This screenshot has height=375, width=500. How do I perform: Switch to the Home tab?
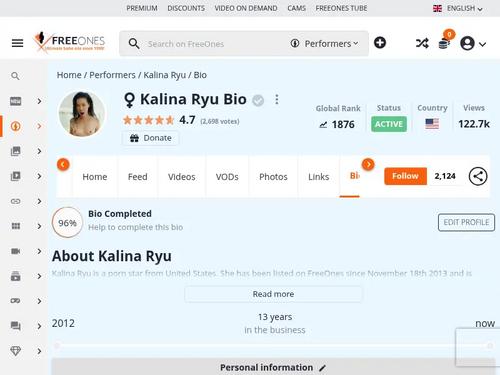click(95, 177)
